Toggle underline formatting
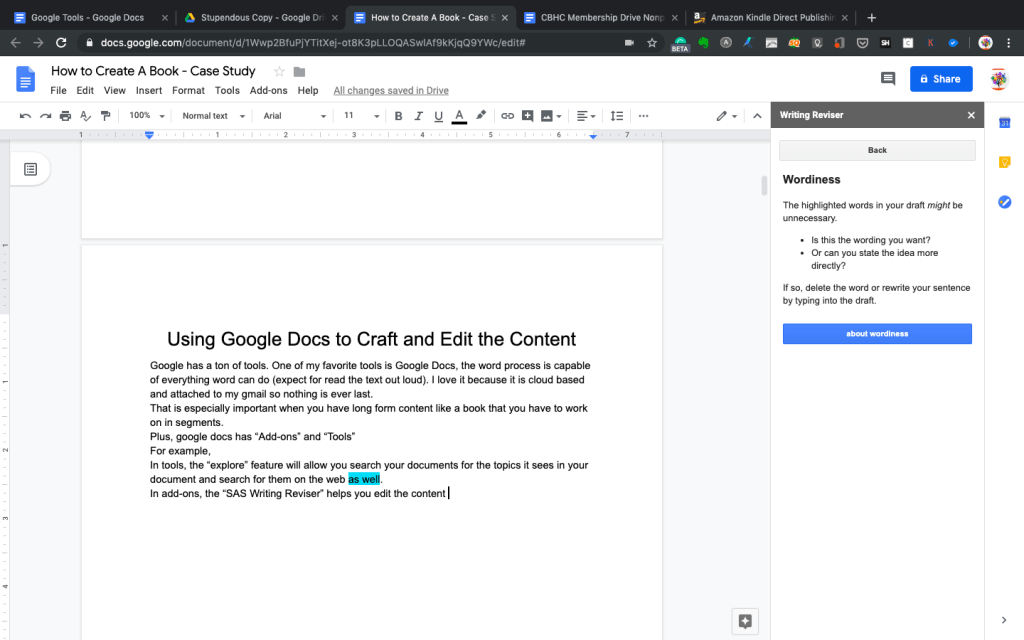Screen dimensions: 1024x640 point(438,116)
